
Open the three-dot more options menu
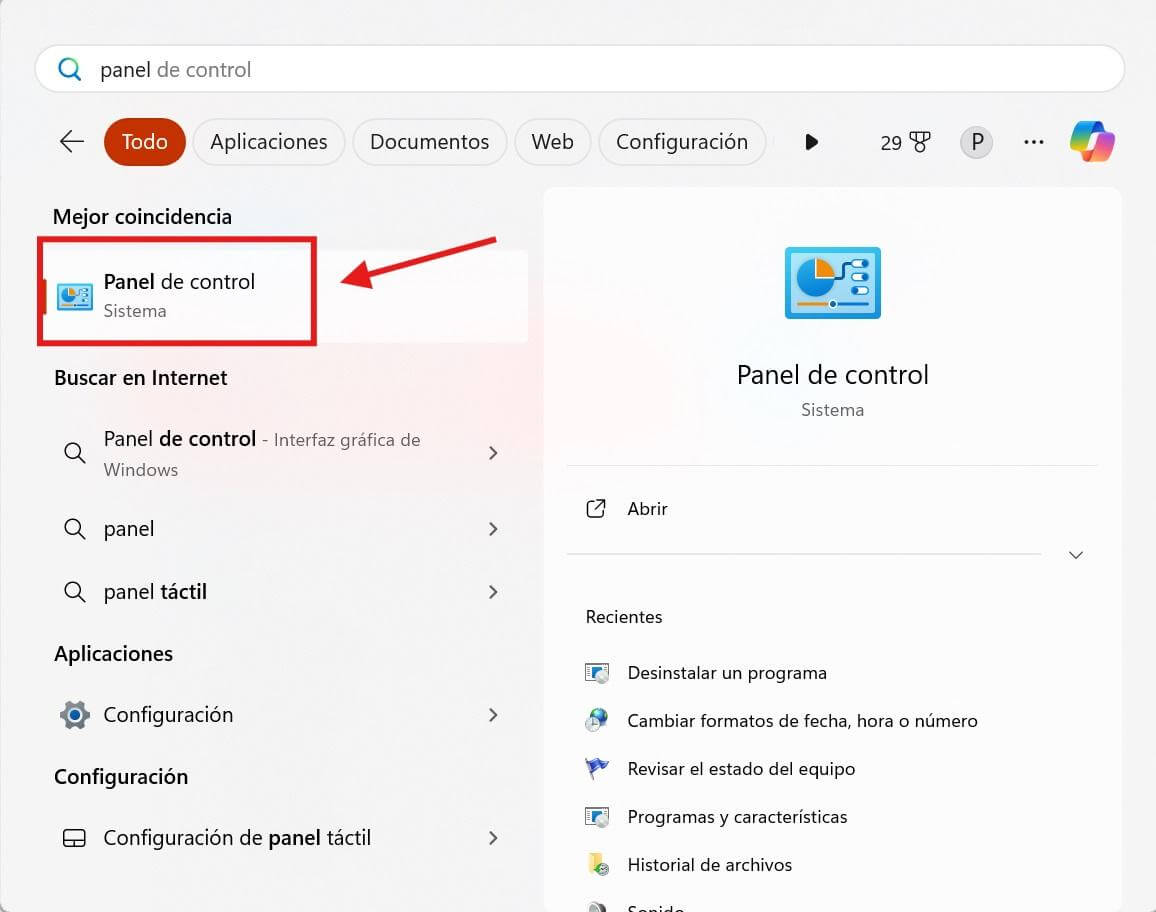(x=1034, y=142)
